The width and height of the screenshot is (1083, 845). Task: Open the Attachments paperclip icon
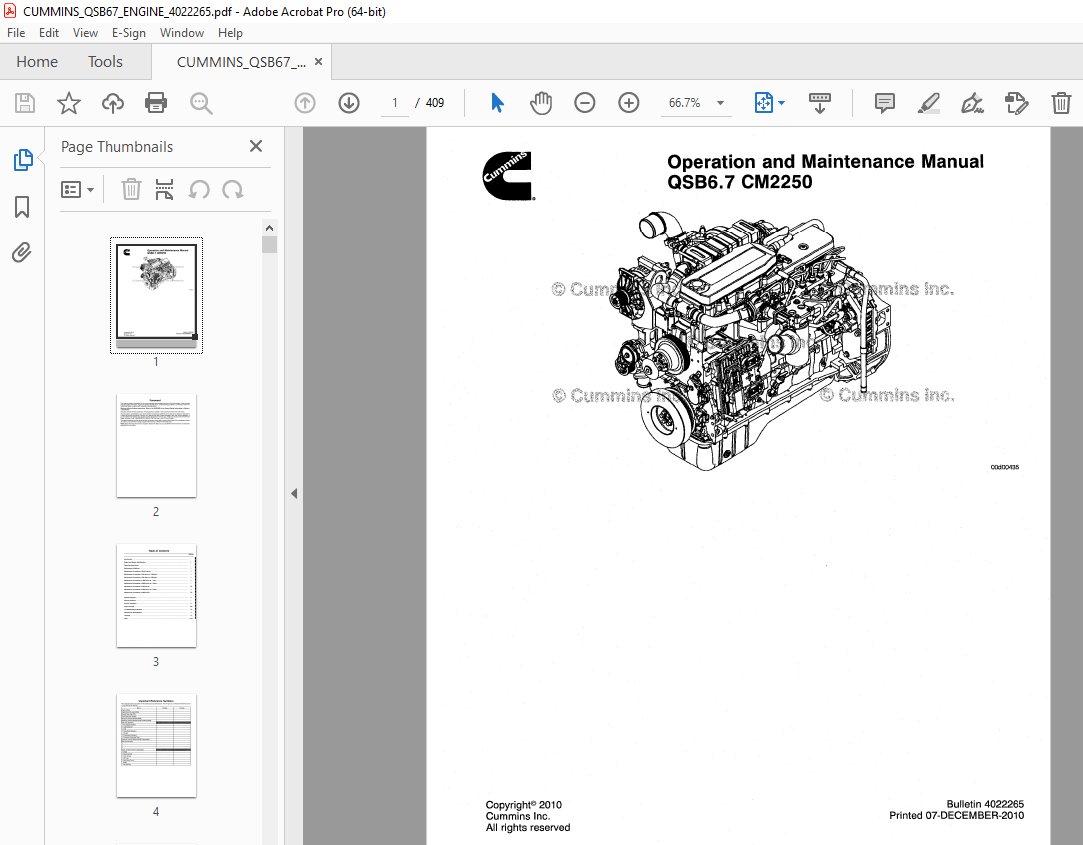click(22, 252)
